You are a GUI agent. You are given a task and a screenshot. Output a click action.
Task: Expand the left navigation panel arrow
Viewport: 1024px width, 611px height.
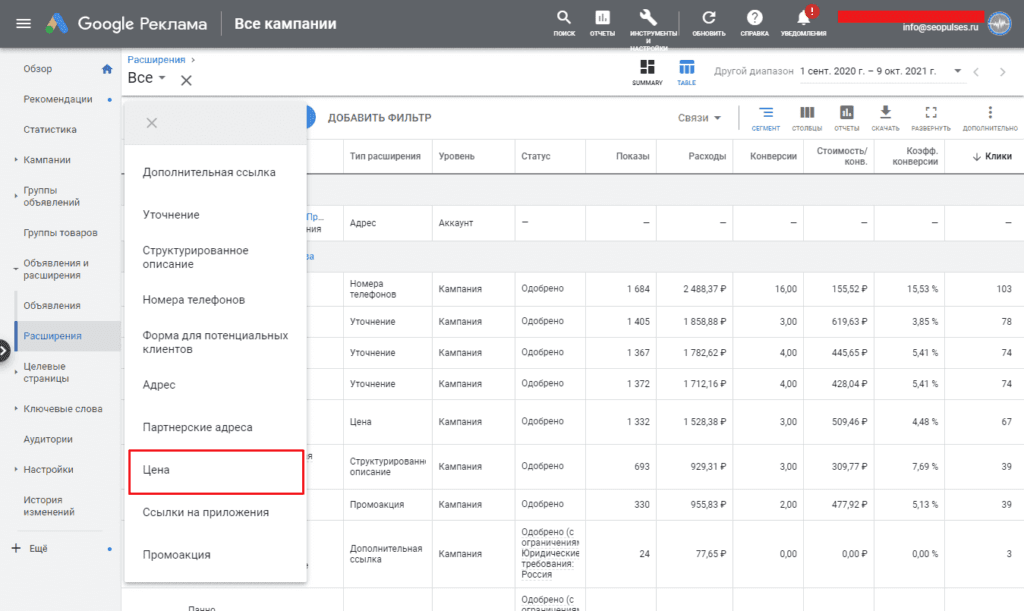coord(4,351)
